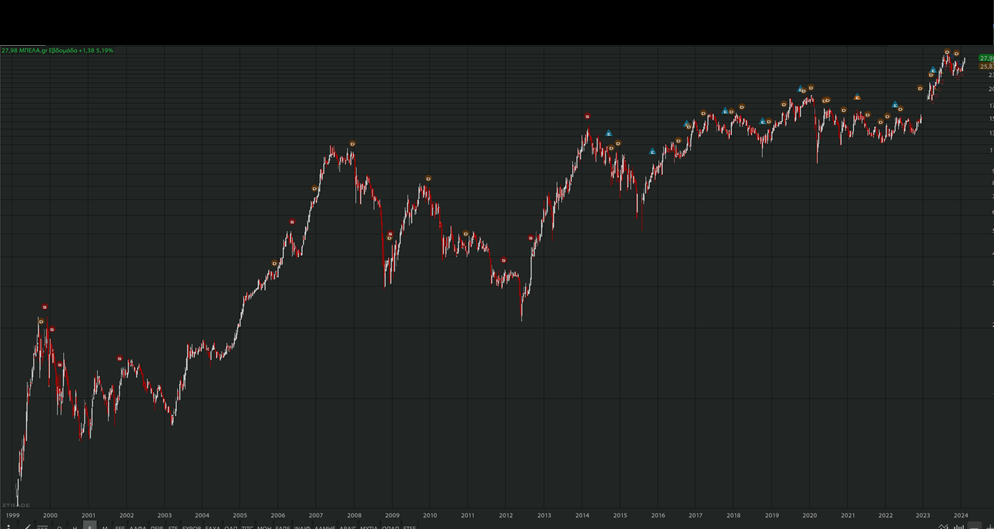Open the orange triangle marker in 2021
Screen dimensions: 994x529
tap(857, 97)
